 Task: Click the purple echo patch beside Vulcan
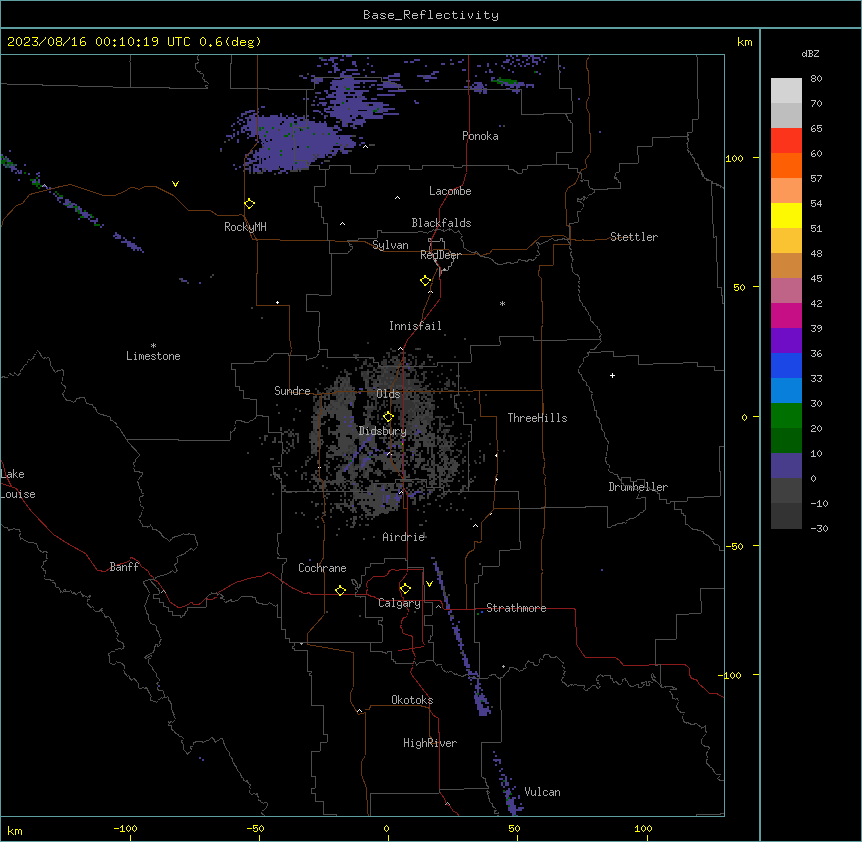click(x=509, y=785)
